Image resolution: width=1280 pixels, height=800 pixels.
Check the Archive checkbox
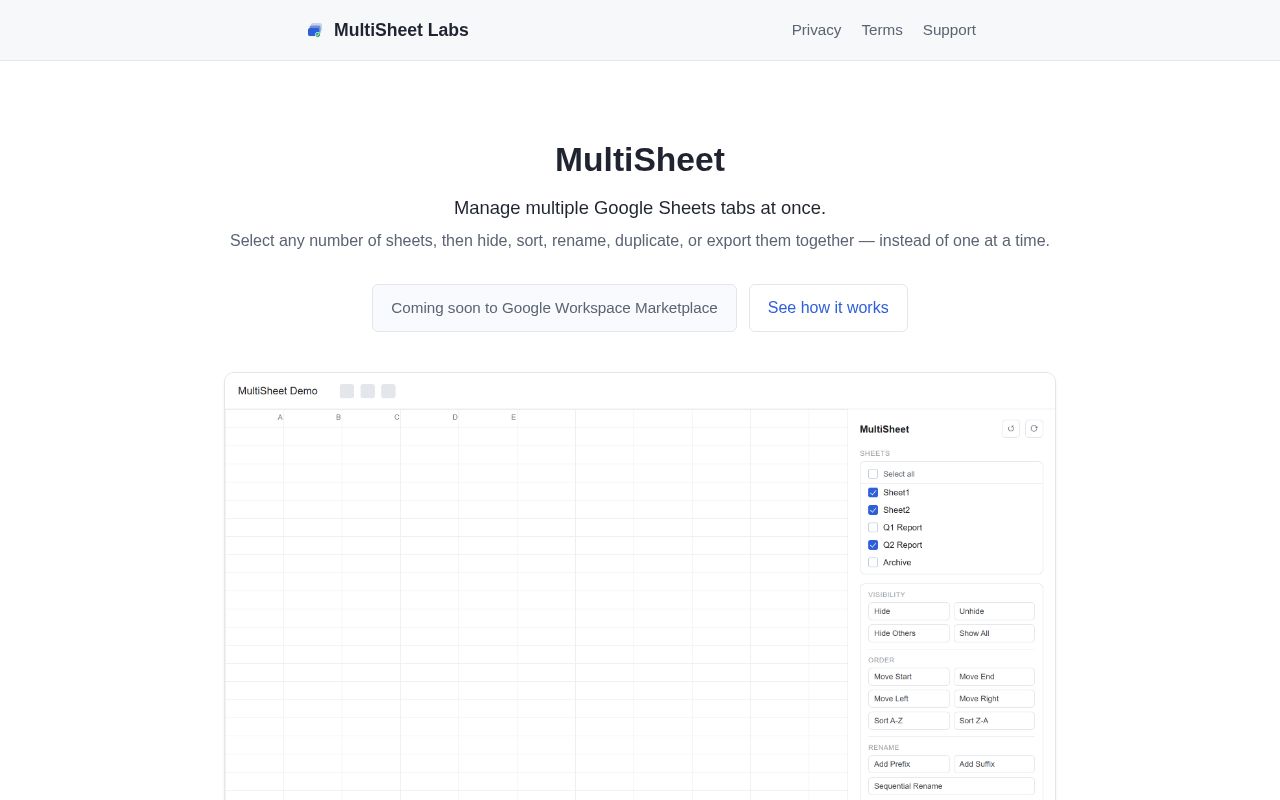point(873,562)
